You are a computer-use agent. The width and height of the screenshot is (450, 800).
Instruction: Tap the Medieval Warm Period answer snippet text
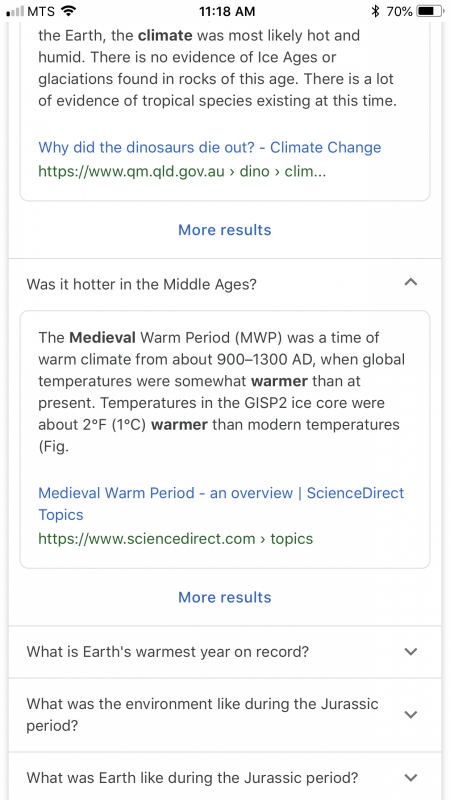[x=221, y=392]
